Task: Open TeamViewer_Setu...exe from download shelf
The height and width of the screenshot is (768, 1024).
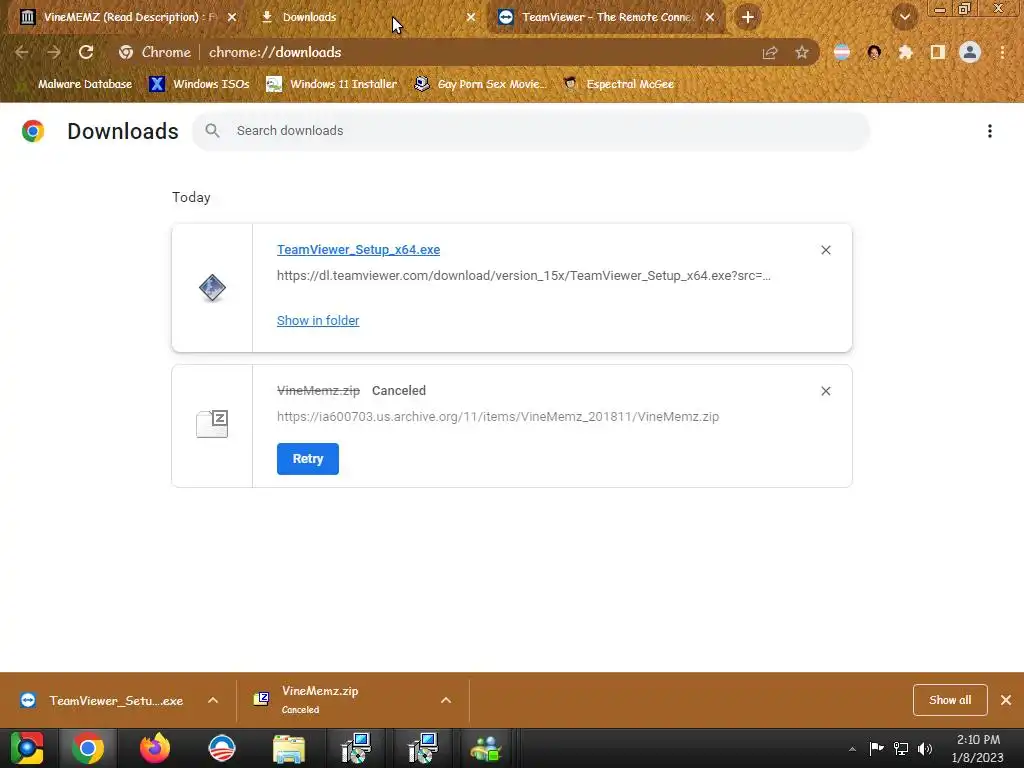Action: [x=104, y=700]
